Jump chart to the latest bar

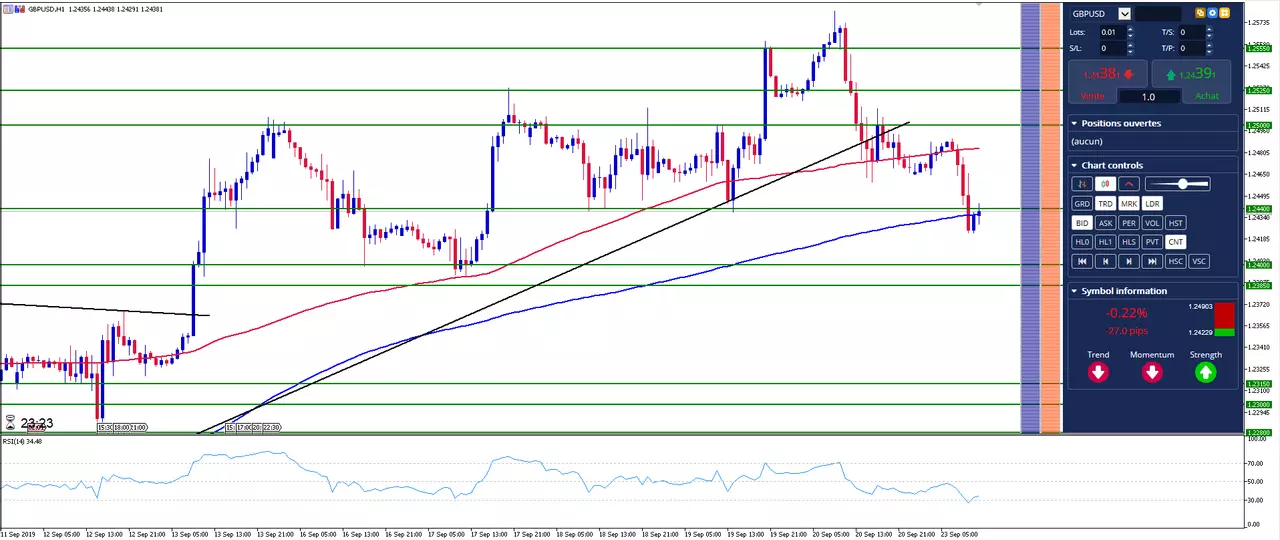point(1152,261)
